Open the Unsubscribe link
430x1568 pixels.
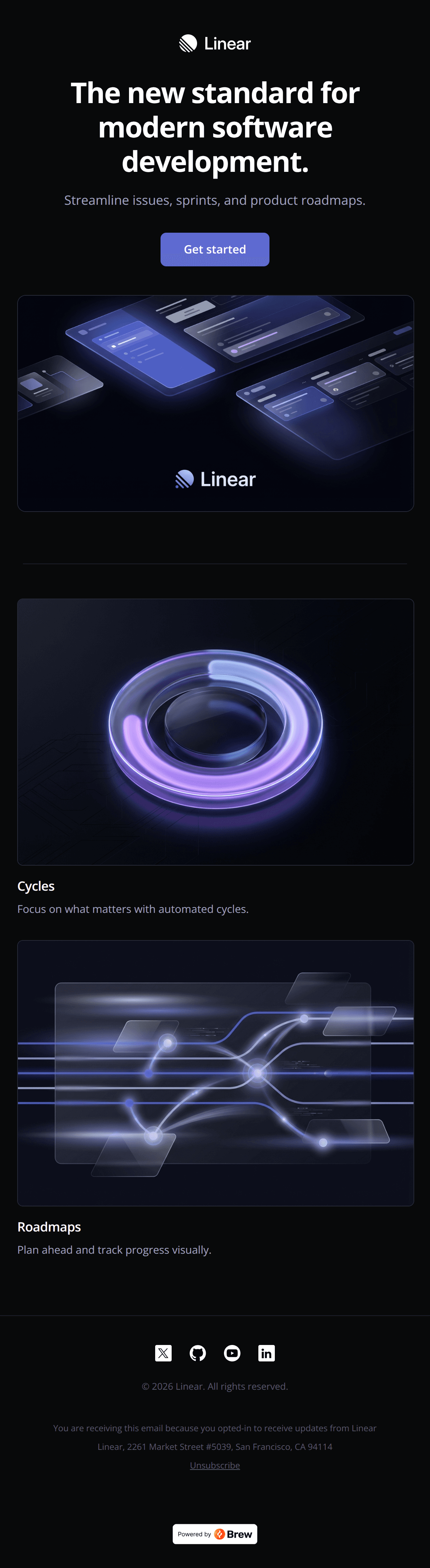(x=214, y=1465)
